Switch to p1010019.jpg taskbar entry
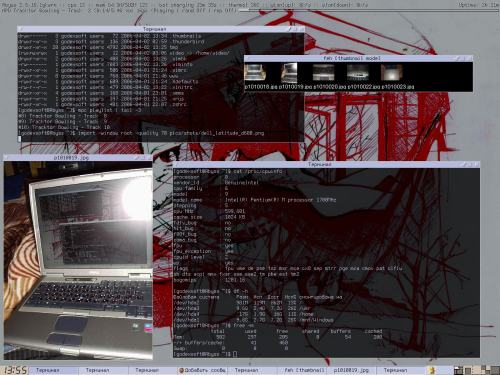The height and width of the screenshot is (375, 500). click(352, 370)
